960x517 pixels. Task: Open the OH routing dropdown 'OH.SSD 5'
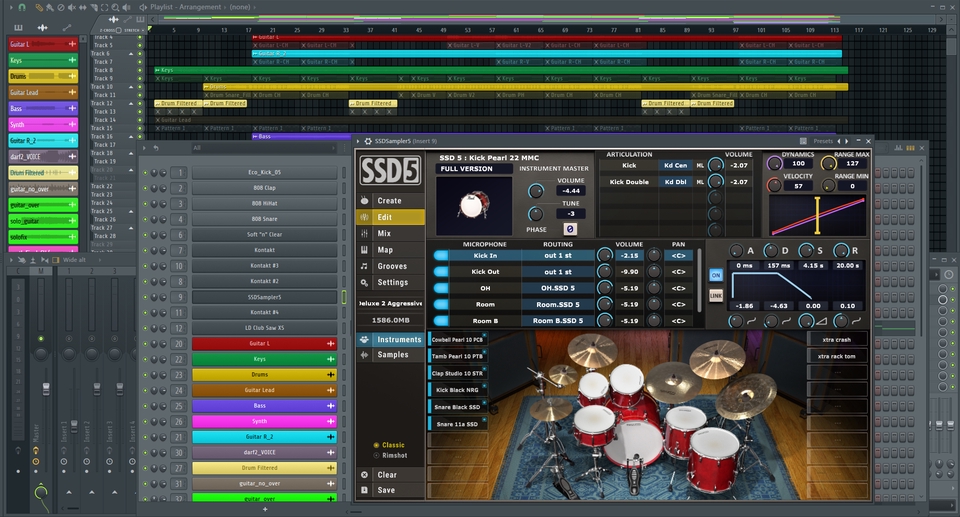coord(558,288)
